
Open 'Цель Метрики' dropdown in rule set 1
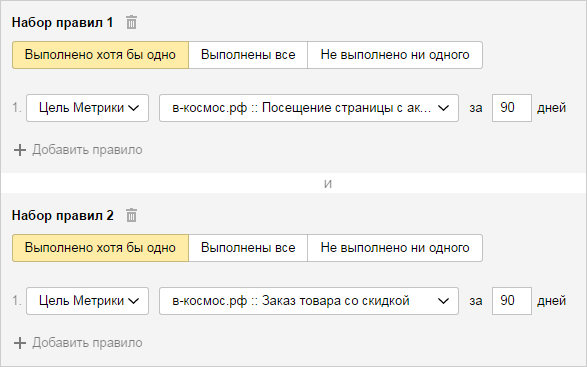point(87,108)
